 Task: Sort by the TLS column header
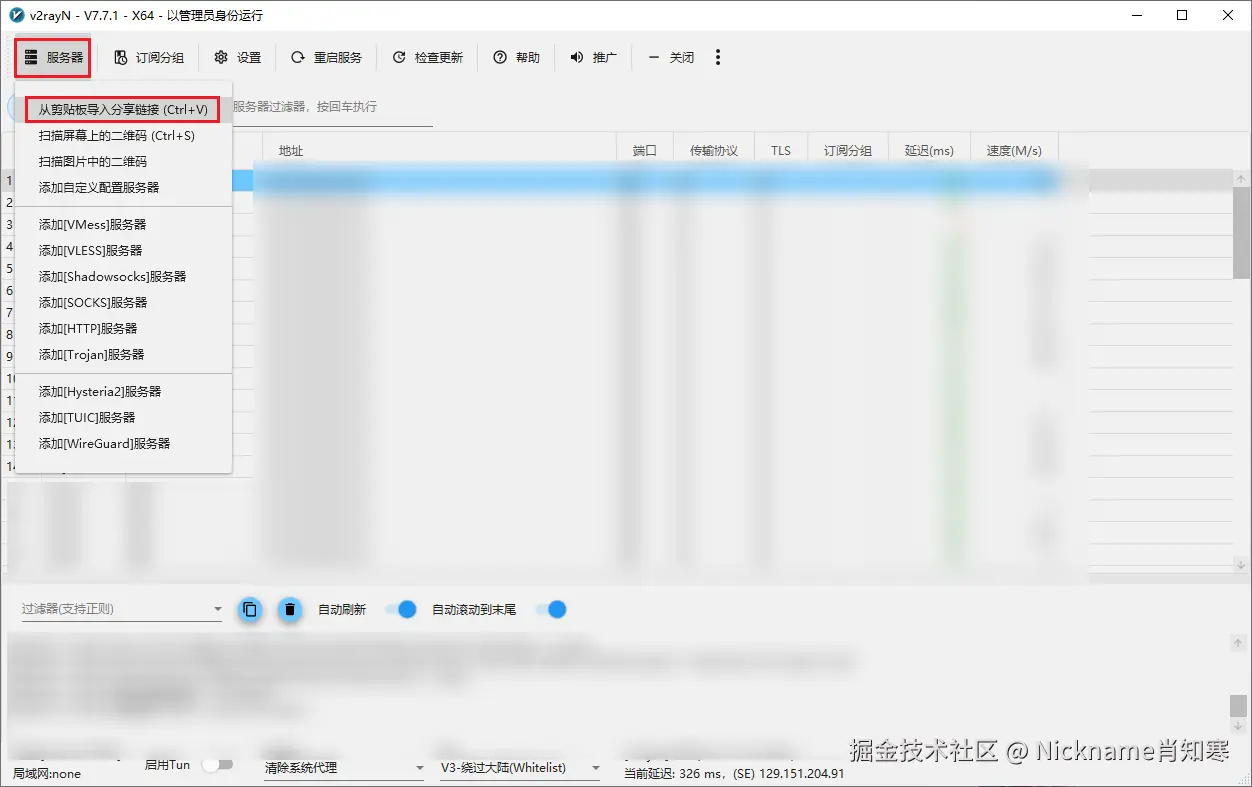pos(781,151)
